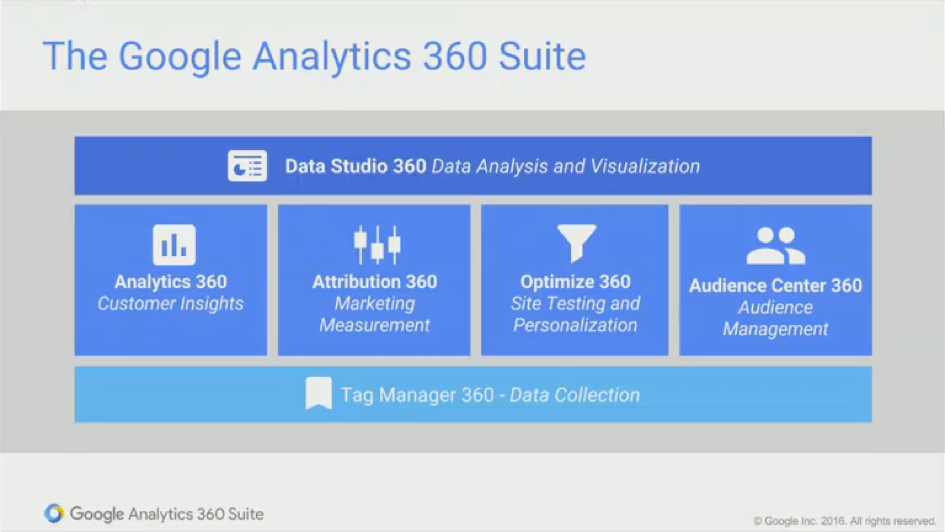Click the Analytics 360 bar chart icon
Viewport: 945px width, 532px height.
[x=174, y=245]
